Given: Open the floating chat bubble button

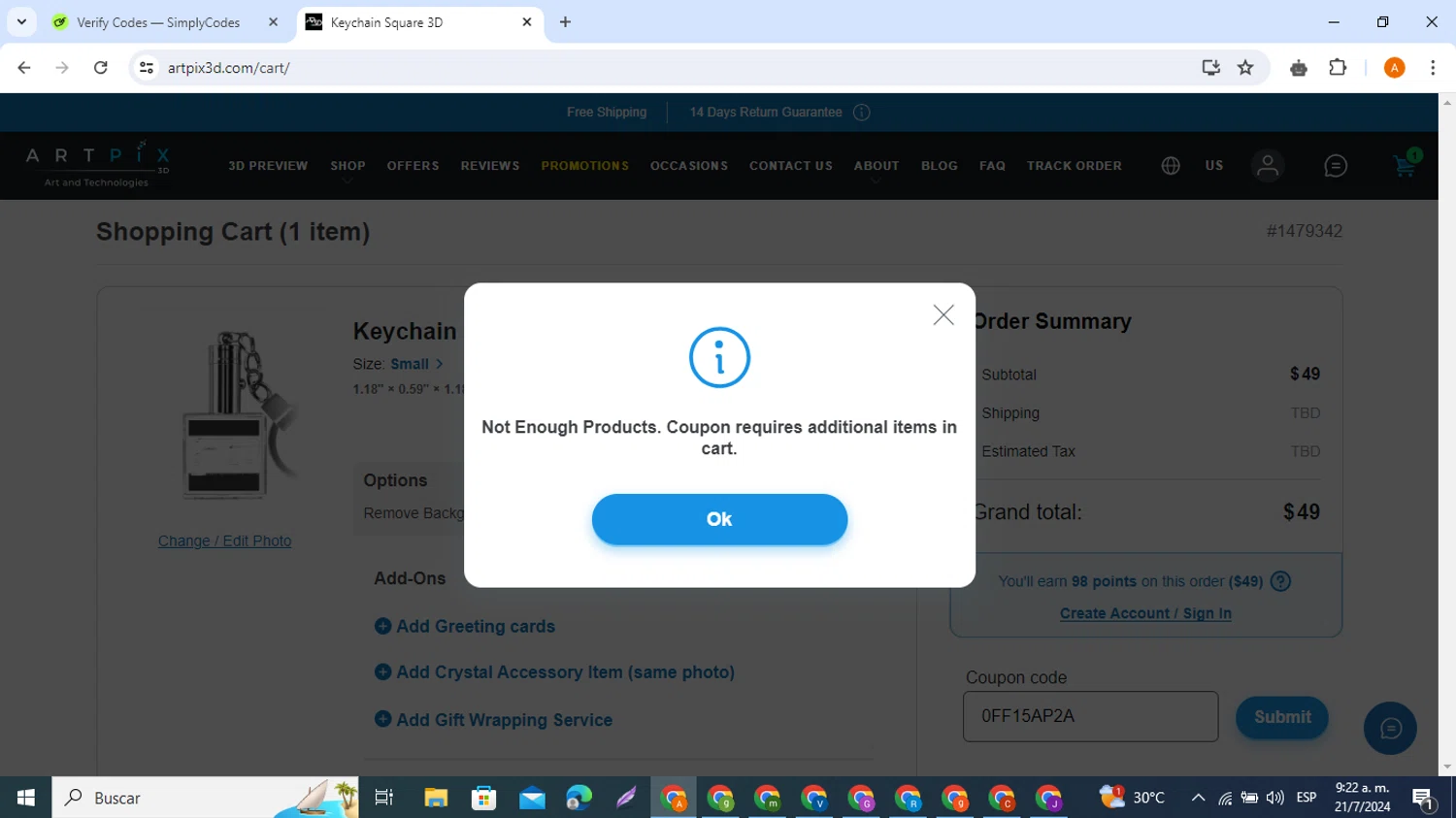Looking at the screenshot, I should (x=1390, y=729).
